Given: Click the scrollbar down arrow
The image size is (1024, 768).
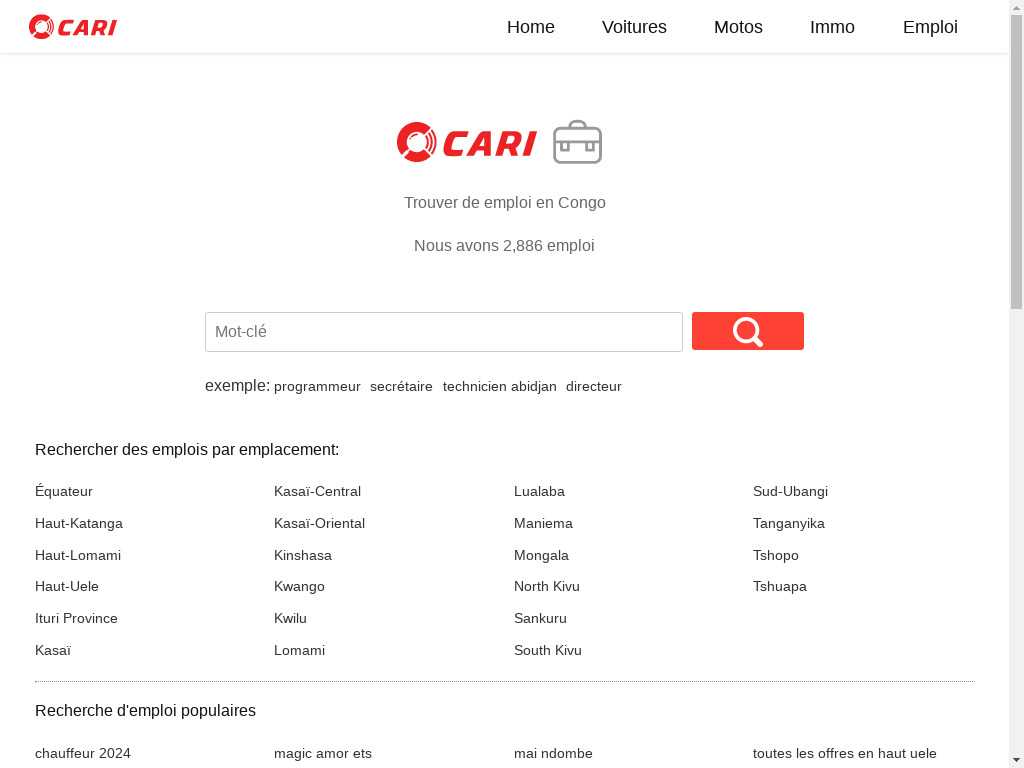Looking at the screenshot, I should click(x=1017, y=761).
